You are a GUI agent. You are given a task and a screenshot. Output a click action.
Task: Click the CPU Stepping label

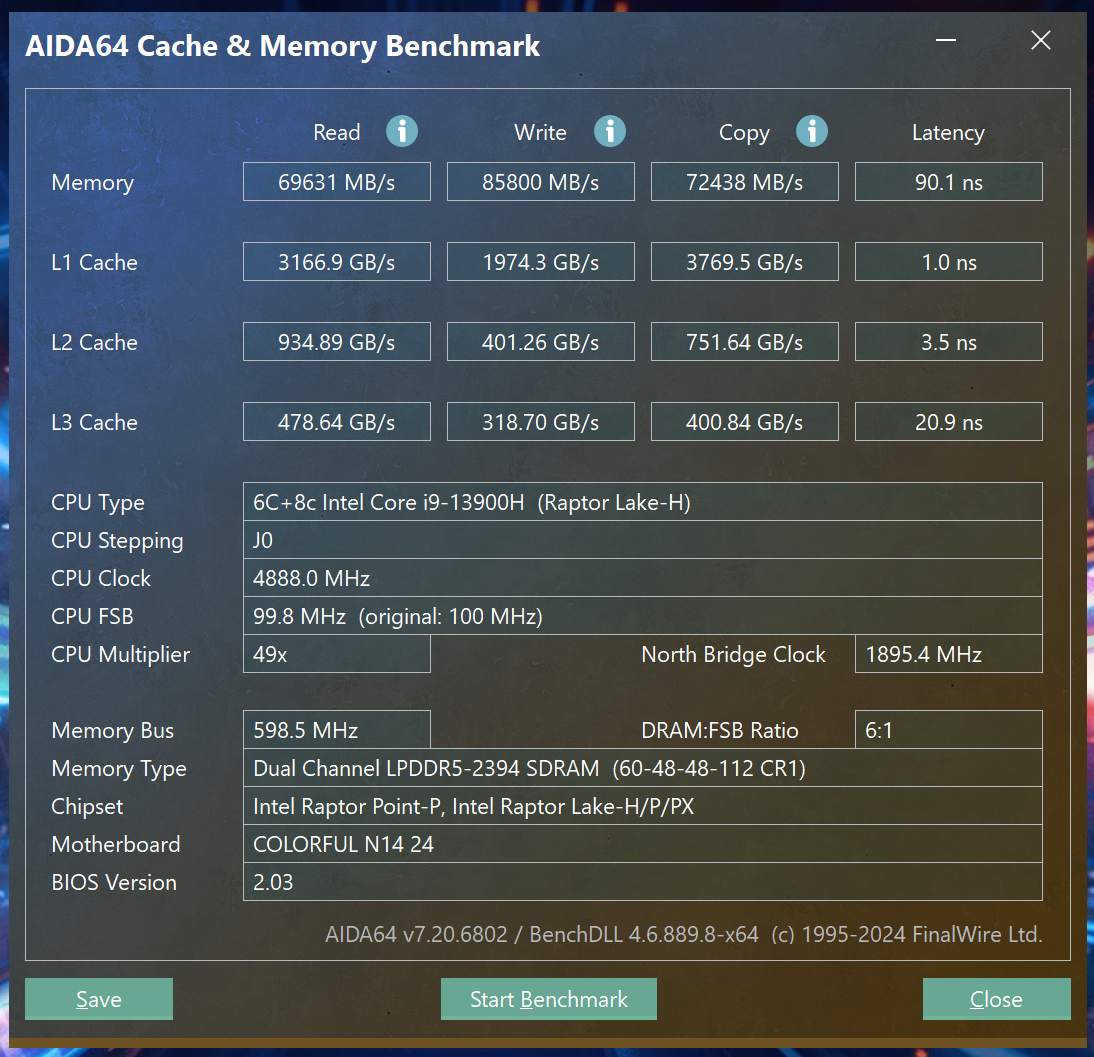pos(117,541)
